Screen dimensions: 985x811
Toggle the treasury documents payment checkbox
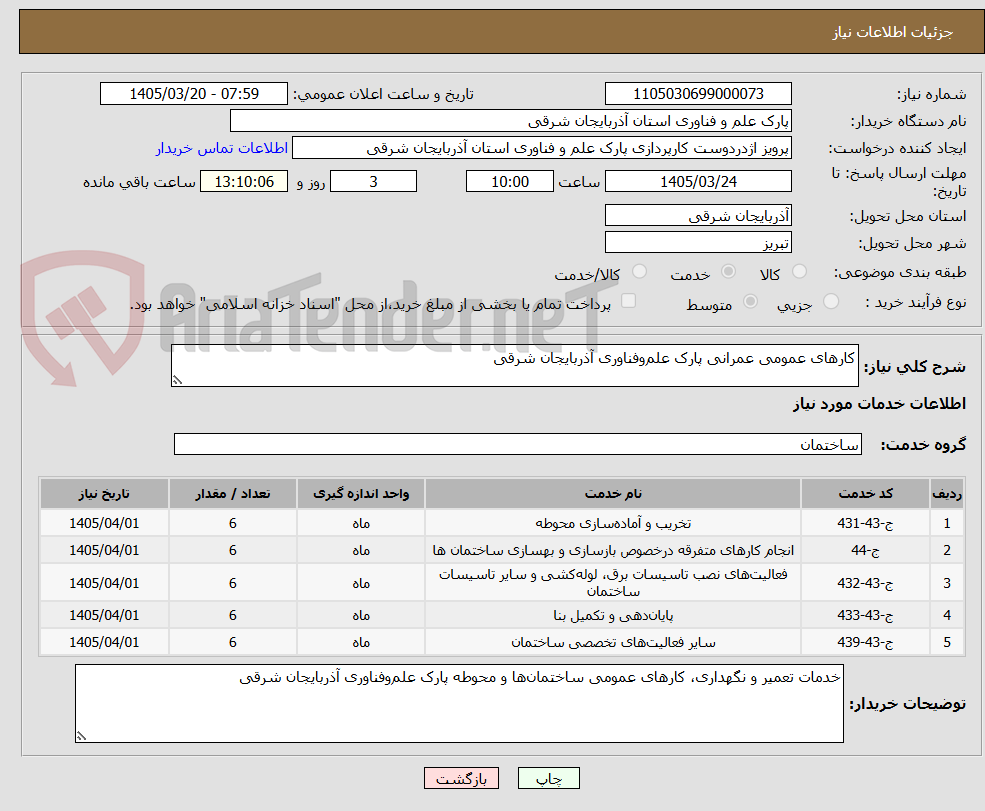628,302
